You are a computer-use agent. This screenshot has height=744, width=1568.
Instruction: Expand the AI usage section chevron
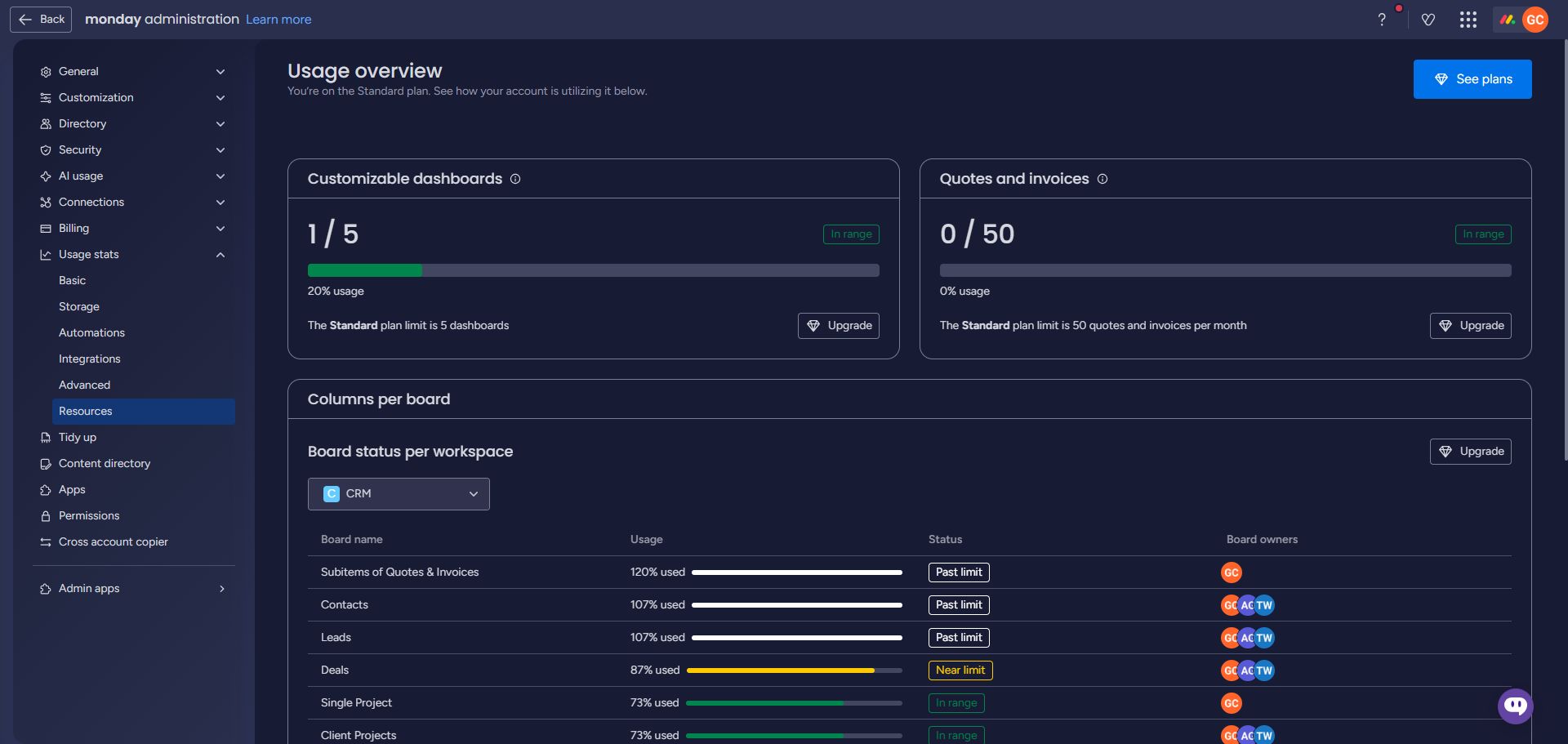(x=220, y=176)
